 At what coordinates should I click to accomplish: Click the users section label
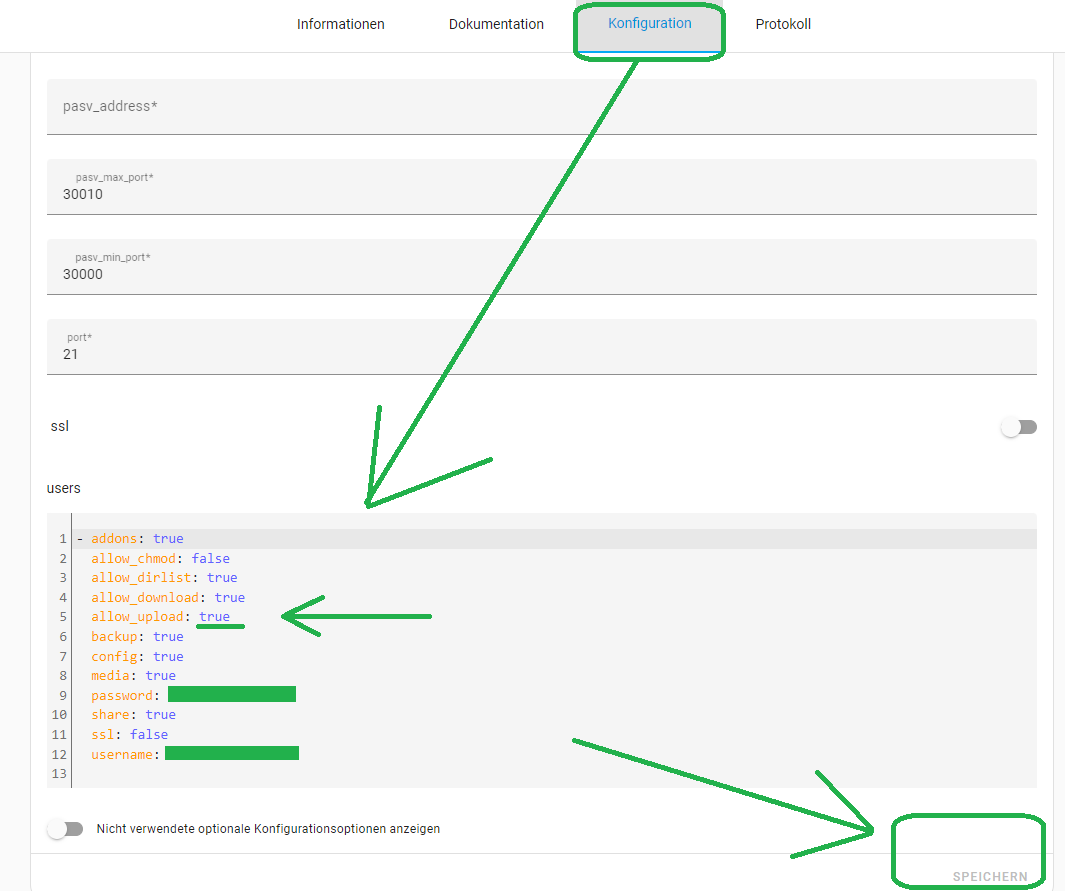point(63,488)
